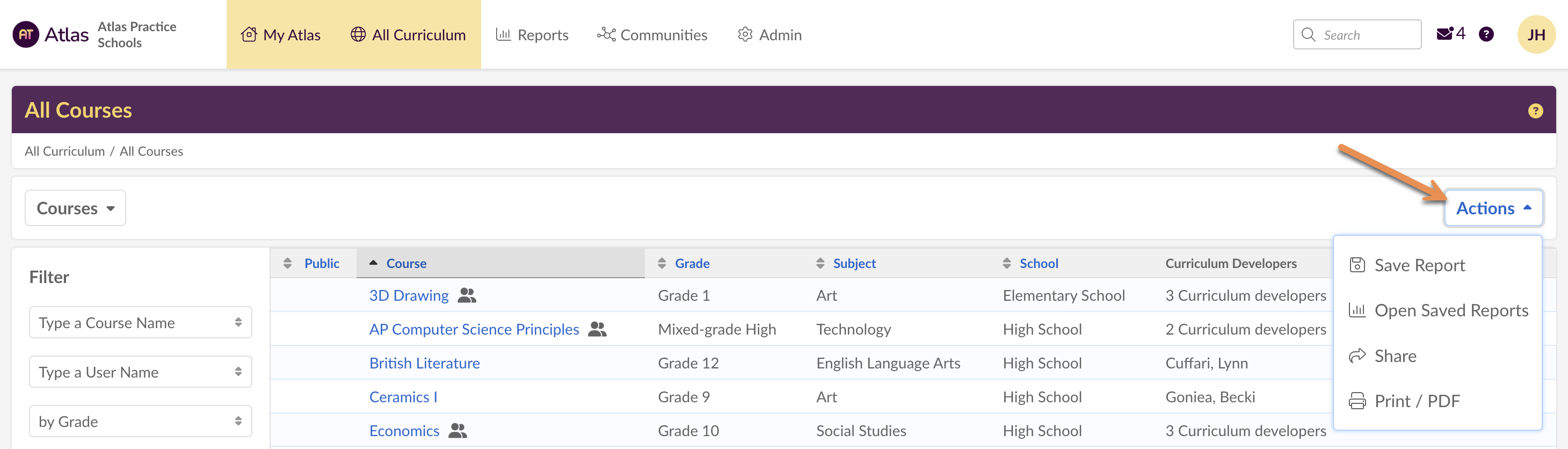
Task: Click the group icon beside 3D Drawing
Action: point(467,296)
